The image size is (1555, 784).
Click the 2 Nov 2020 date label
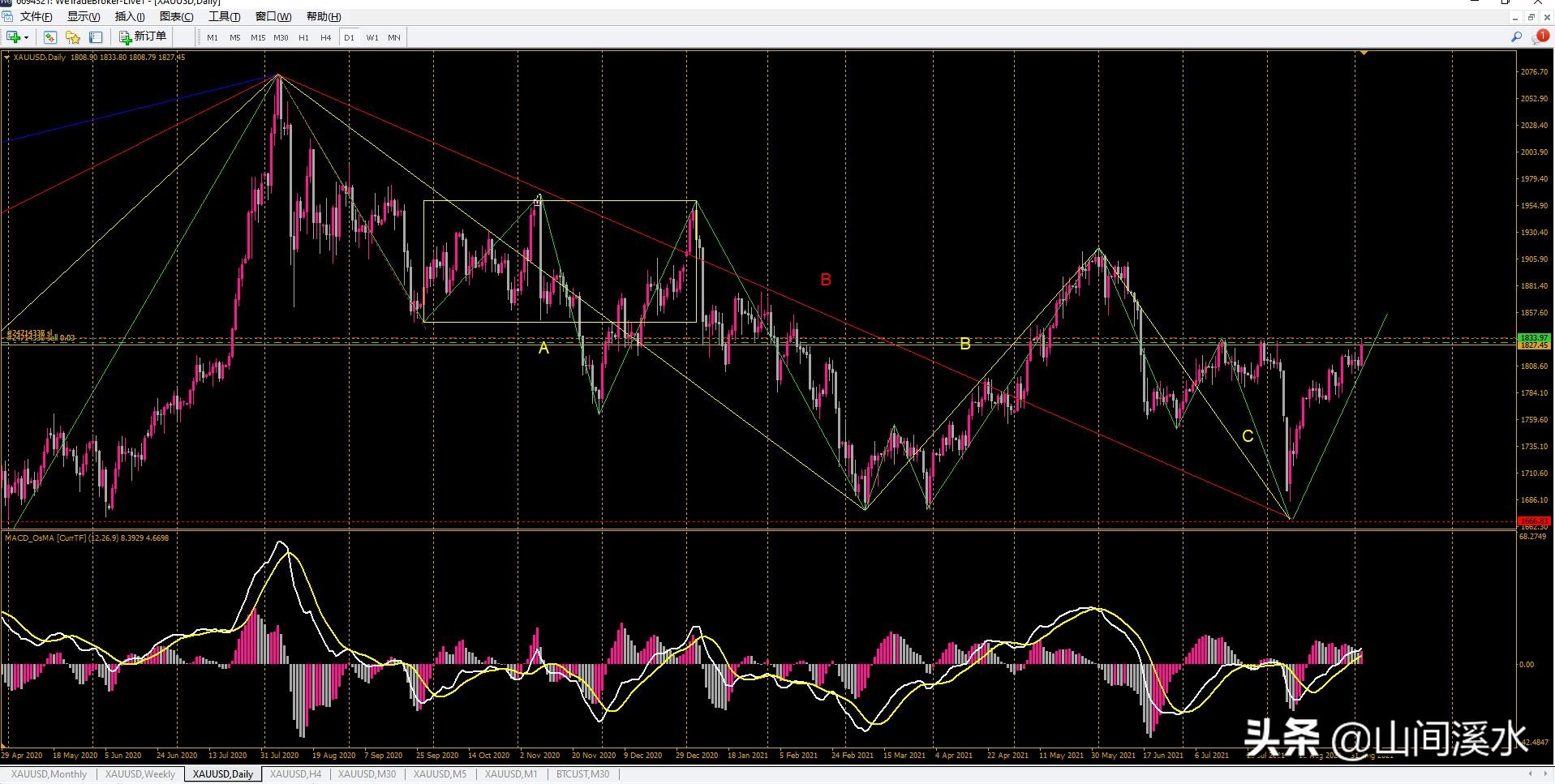(x=539, y=756)
